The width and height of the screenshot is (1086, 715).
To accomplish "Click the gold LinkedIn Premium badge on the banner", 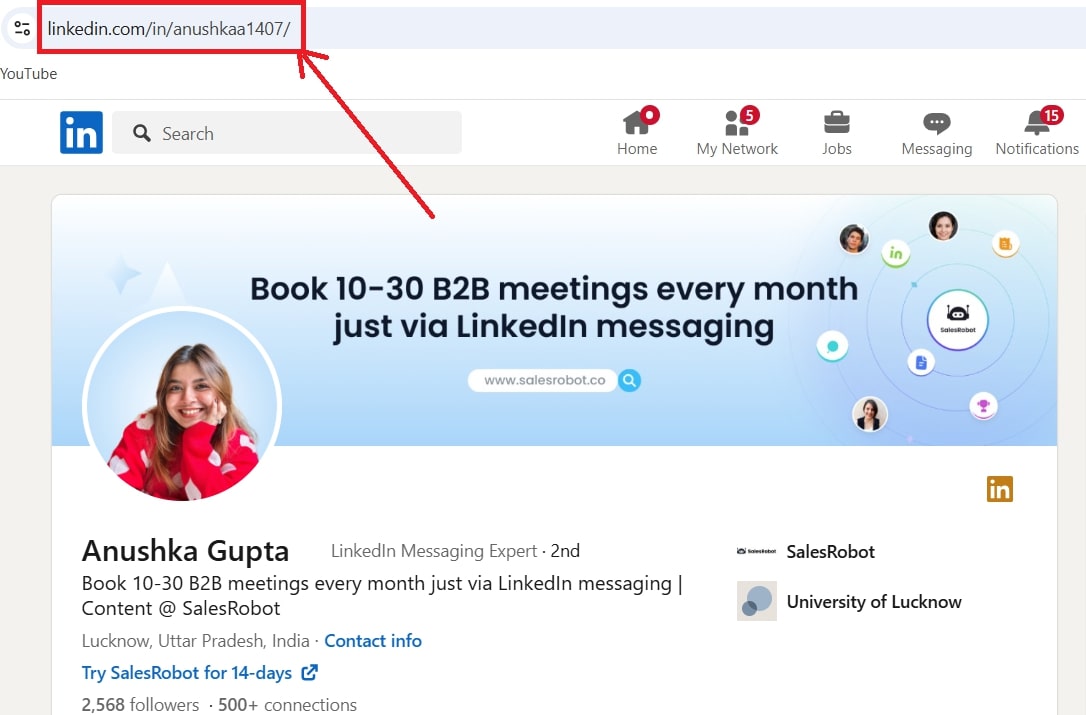I will [999, 489].
